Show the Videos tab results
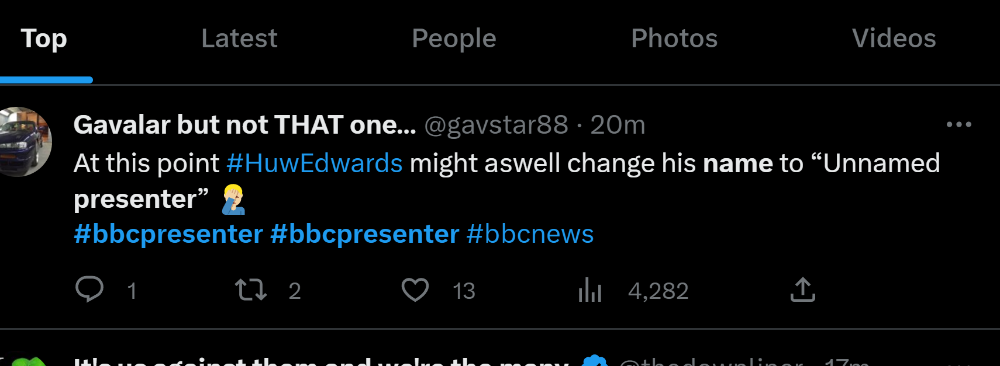Viewport: 1000px width, 366px height. pyautogui.click(x=894, y=39)
